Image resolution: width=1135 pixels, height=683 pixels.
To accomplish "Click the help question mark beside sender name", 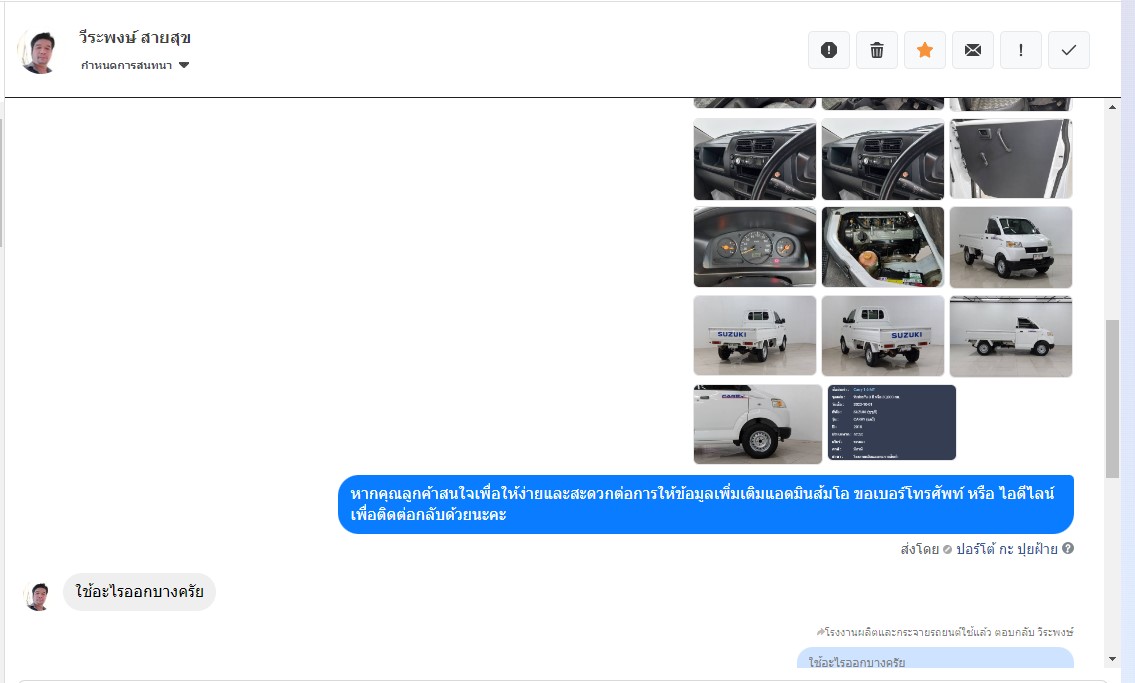I will coord(1068,549).
